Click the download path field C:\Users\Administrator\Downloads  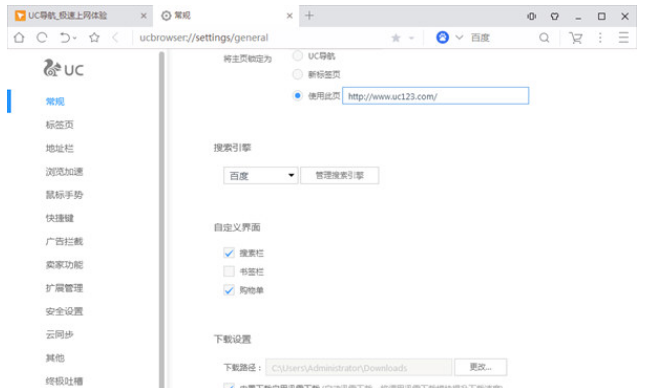pyautogui.click(x=359, y=367)
